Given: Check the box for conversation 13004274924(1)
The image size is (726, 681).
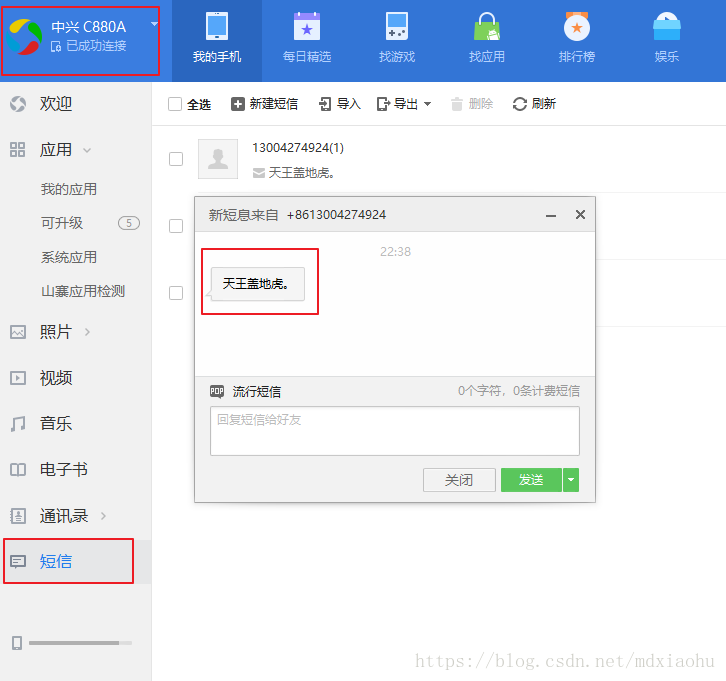Looking at the screenshot, I should click(x=175, y=159).
